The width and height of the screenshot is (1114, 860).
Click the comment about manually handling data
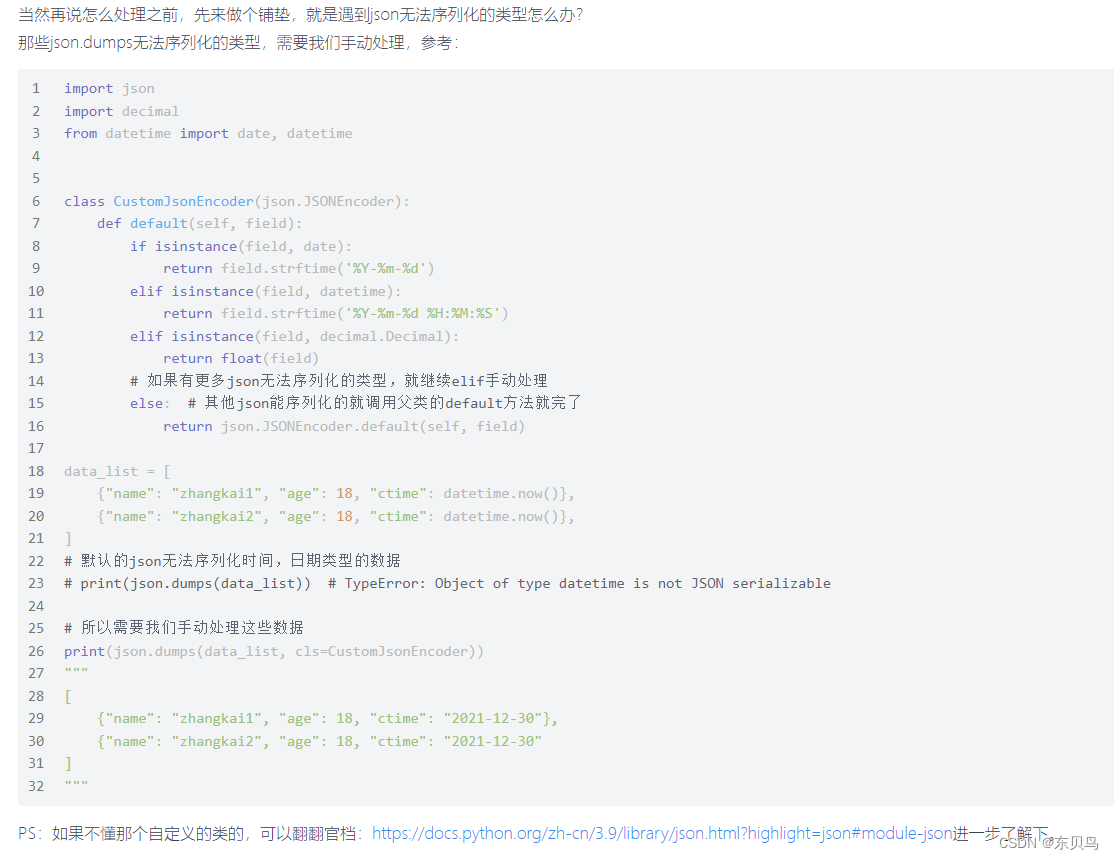coord(184,628)
